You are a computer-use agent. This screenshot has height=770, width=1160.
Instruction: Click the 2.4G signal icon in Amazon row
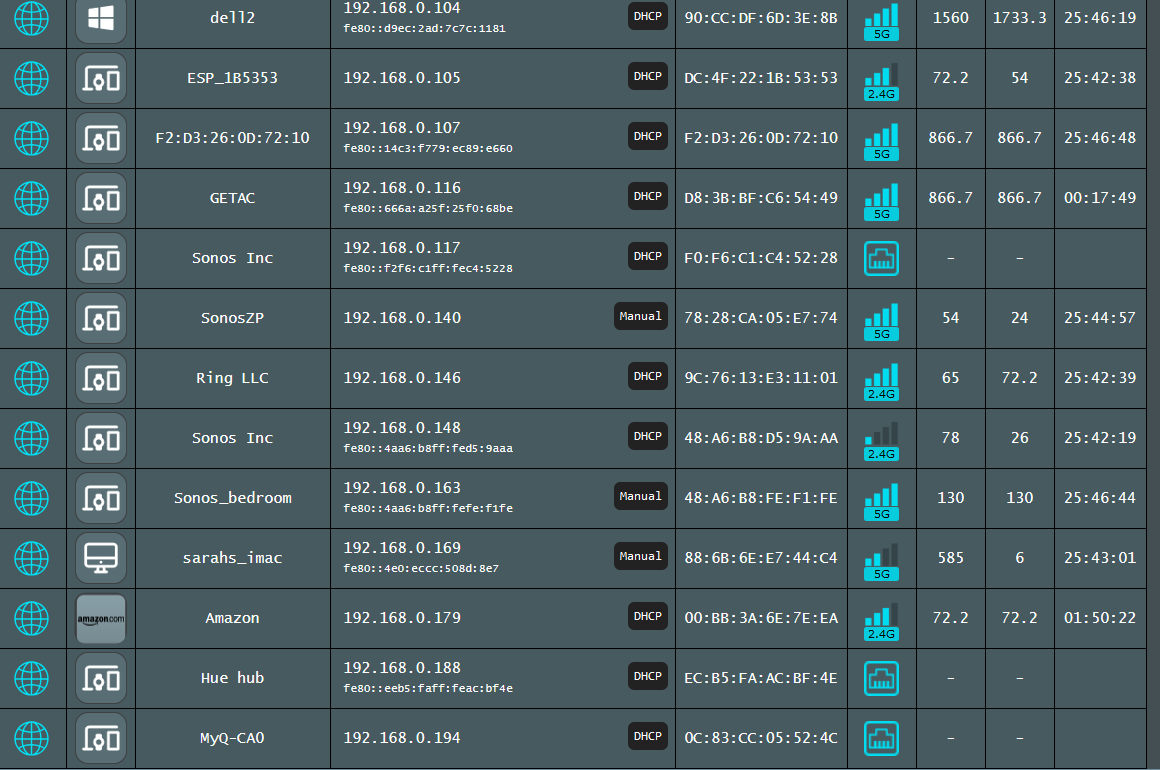882,621
